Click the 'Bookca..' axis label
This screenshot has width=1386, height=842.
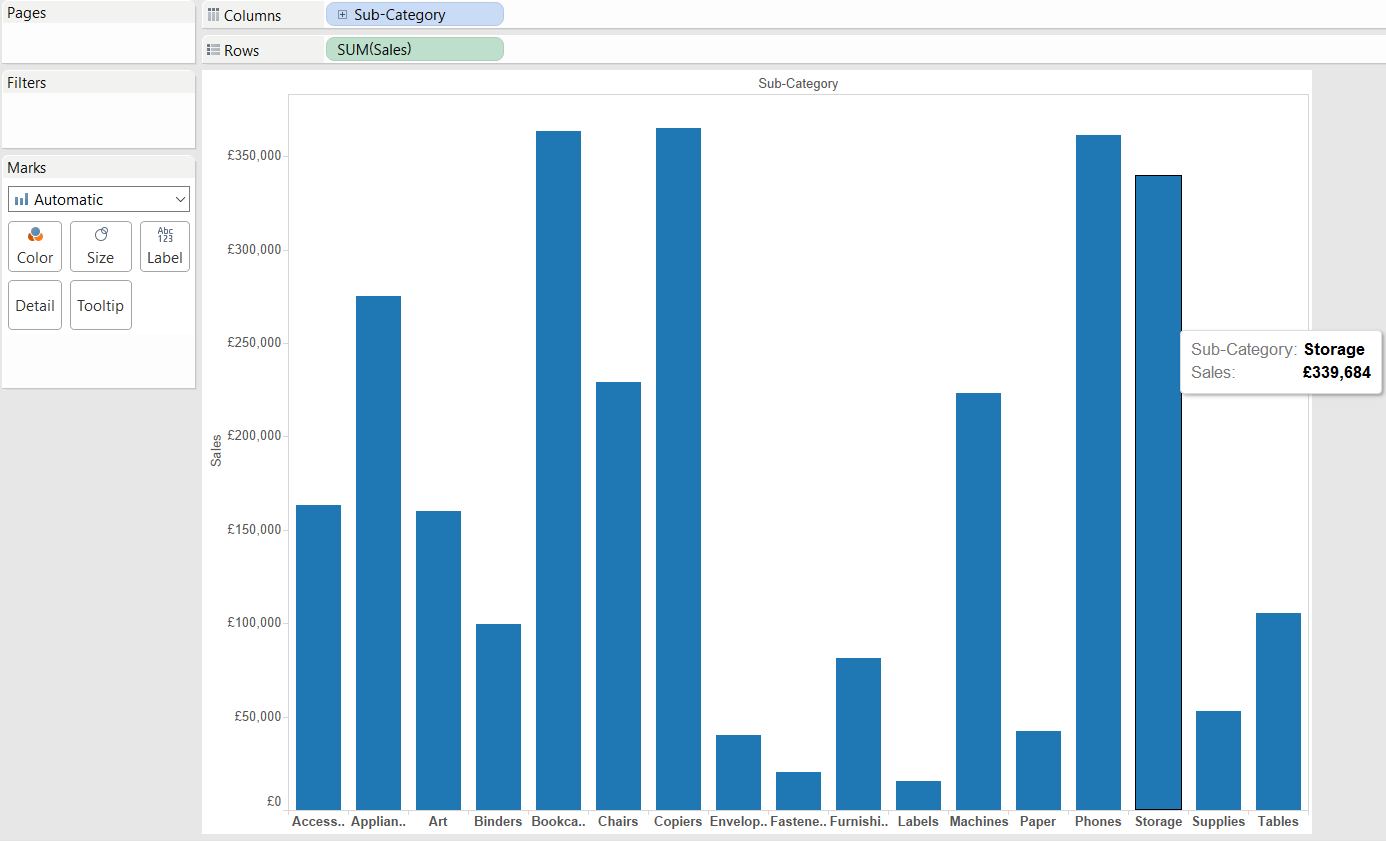pyautogui.click(x=558, y=821)
